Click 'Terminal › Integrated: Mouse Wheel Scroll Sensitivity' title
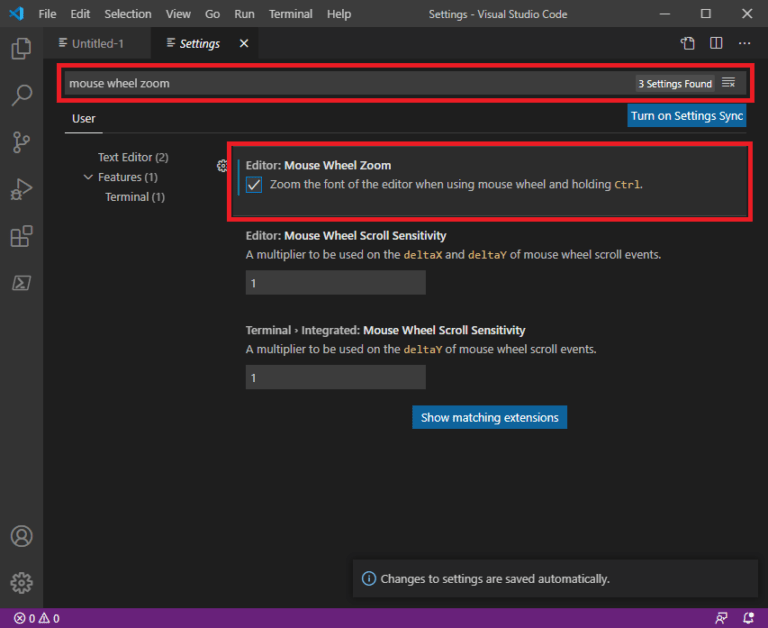 pos(385,330)
